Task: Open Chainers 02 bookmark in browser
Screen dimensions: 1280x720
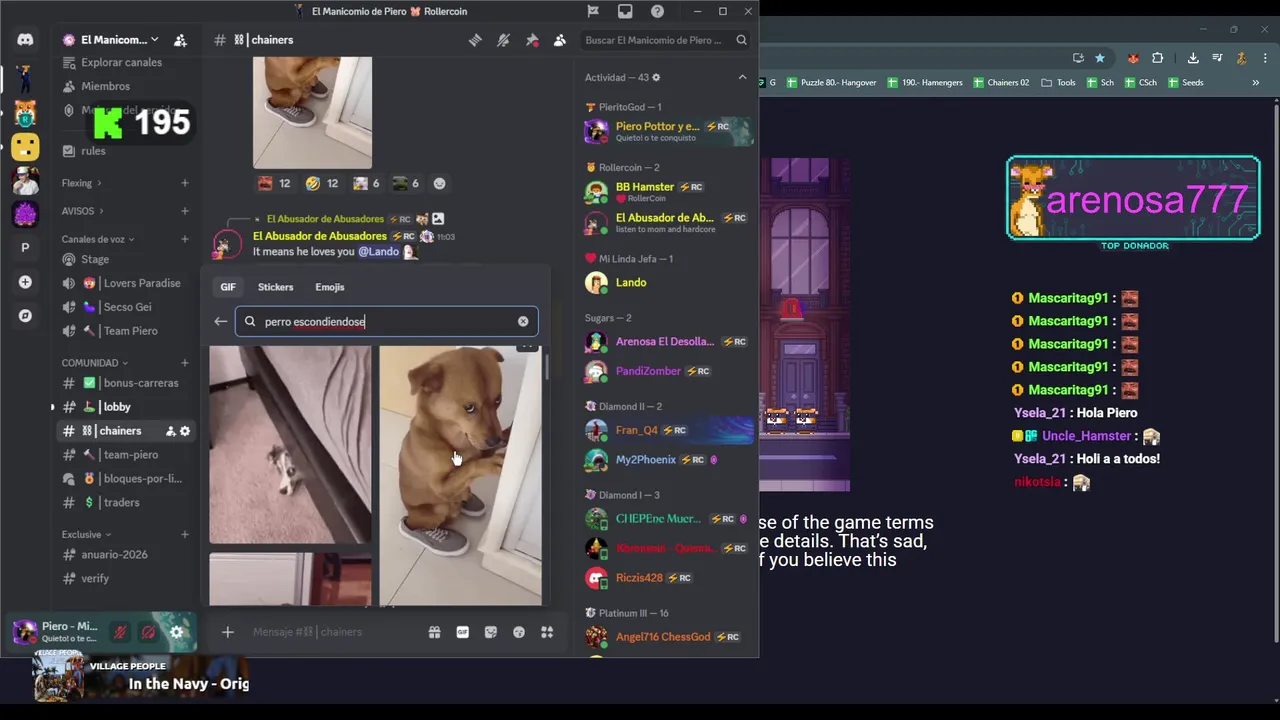Action: (x=1001, y=82)
